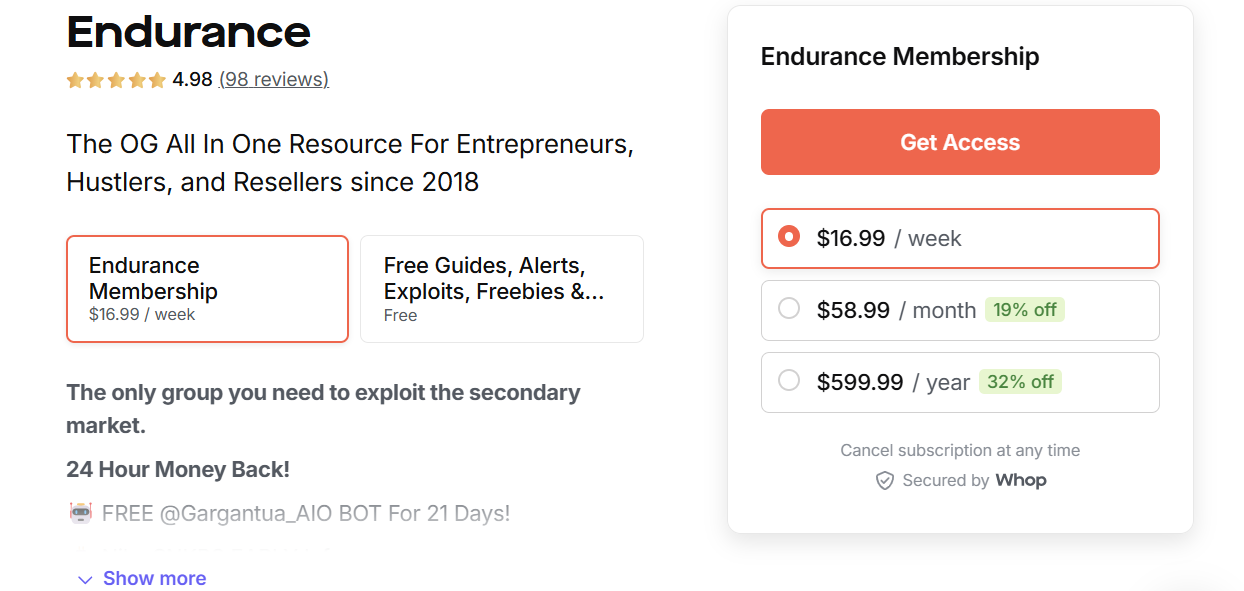Click the chevron beside Show more
Image resolution: width=1244 pixels, height=591 pixels.
coord(84,579)
